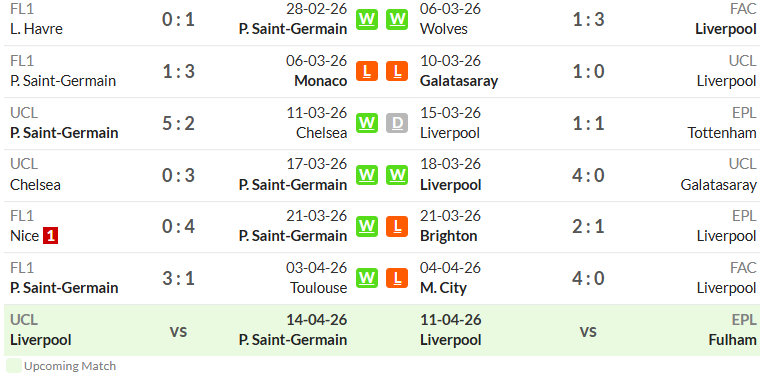The width and height of the screenshot is (760, 381).
Task: Click PSG loss badge for Monaco match
Action: (x=367, y=71)
